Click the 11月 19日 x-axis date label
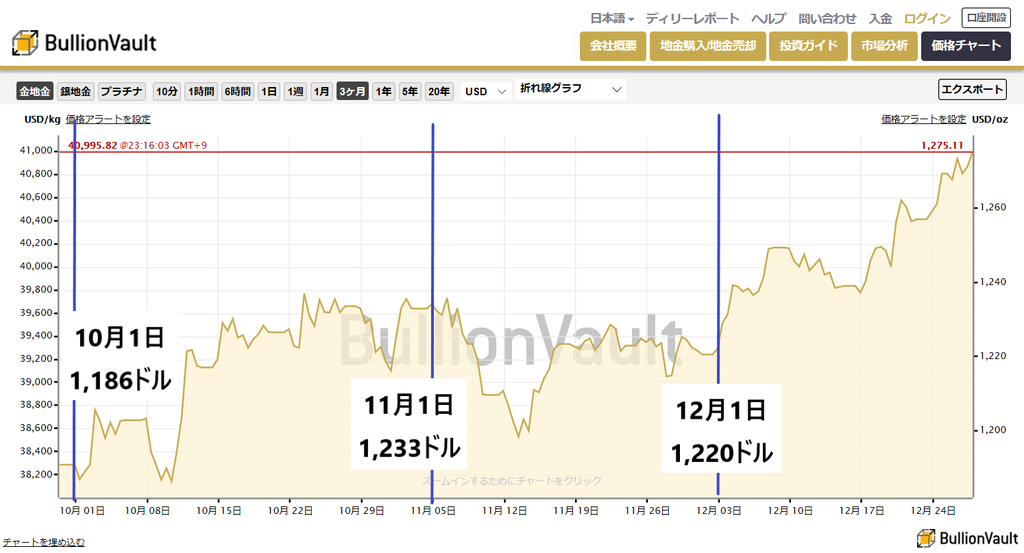 575,511
